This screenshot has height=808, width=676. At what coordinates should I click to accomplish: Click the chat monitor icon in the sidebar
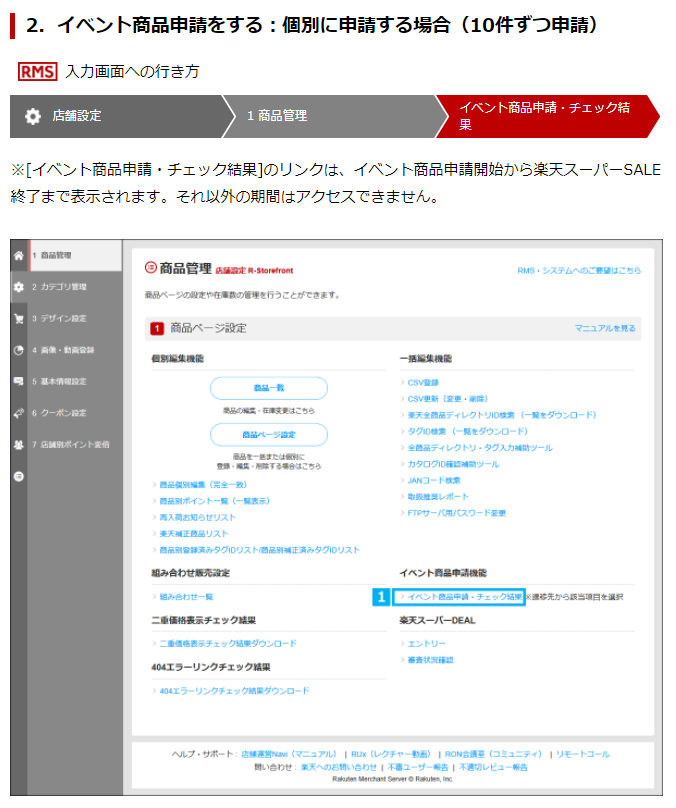[19, 381]
